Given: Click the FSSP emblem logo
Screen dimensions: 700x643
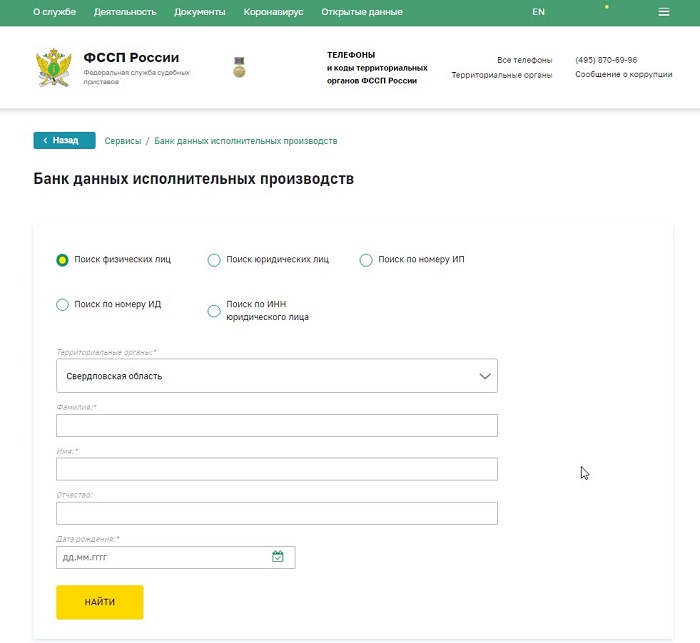Looking at the screenshot, I should click(54, 67).
